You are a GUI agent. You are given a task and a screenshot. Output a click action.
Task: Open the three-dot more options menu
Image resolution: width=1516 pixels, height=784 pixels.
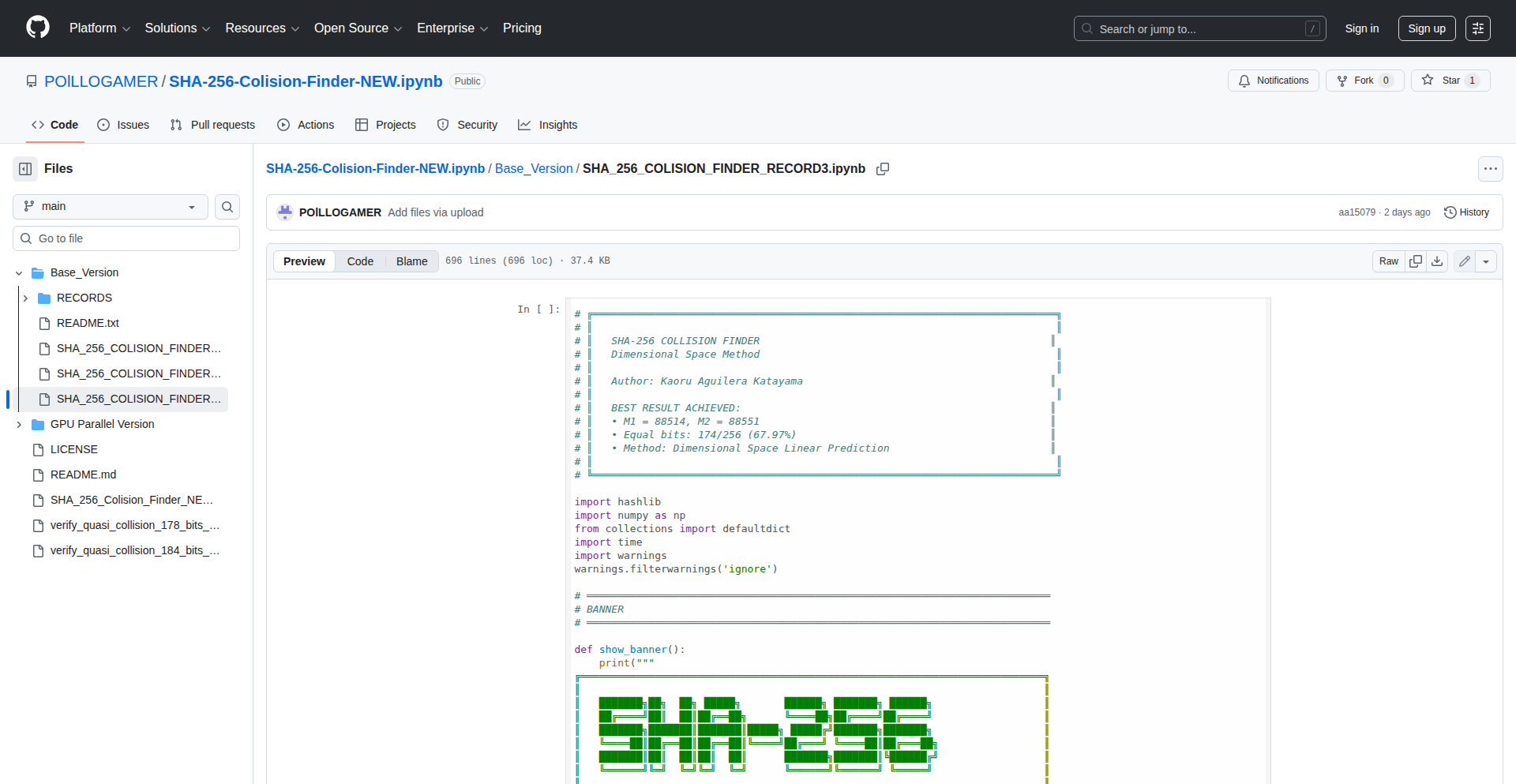(x=1490, y=169)
